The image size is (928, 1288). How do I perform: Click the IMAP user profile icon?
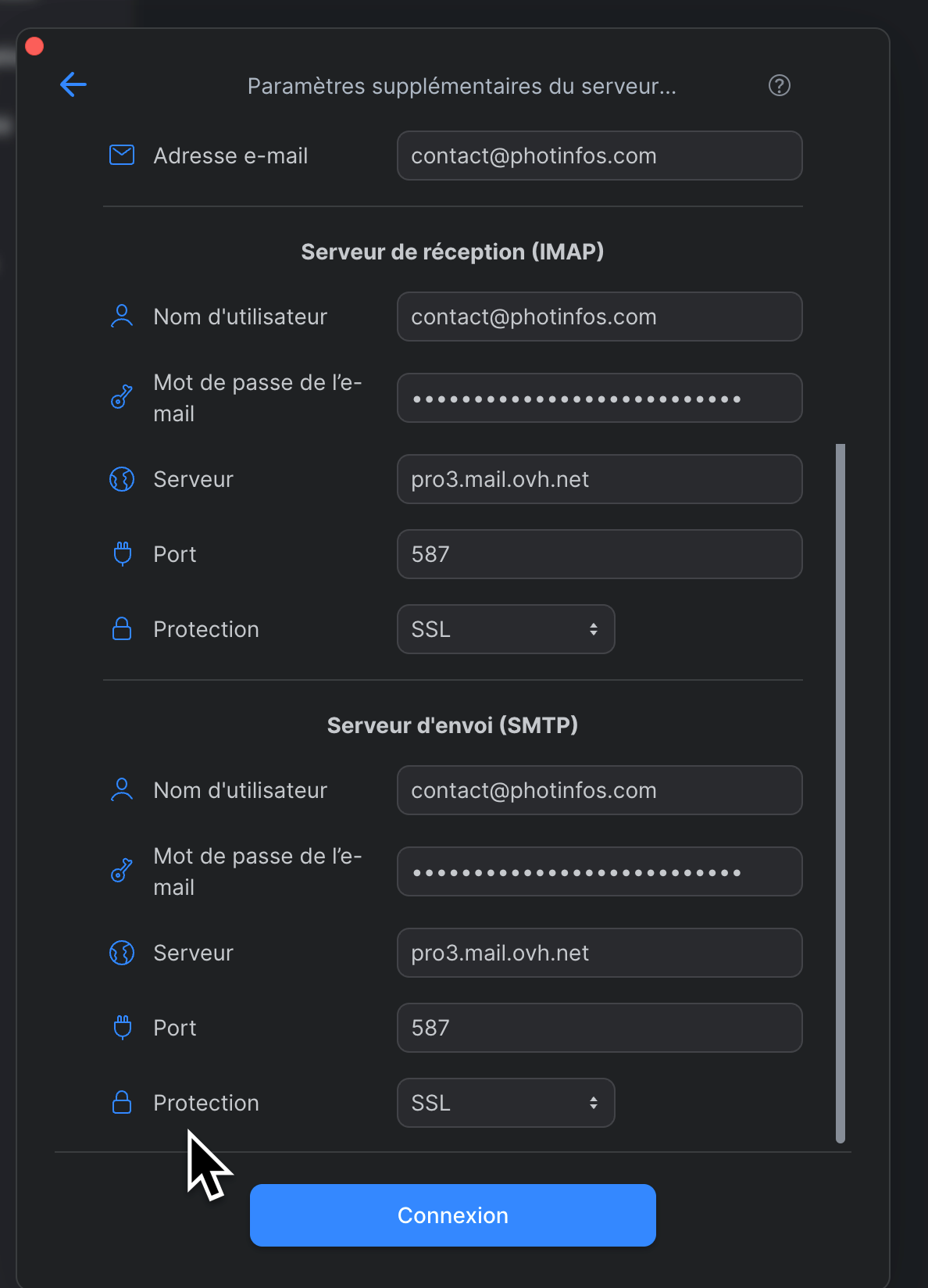[122, 316]
